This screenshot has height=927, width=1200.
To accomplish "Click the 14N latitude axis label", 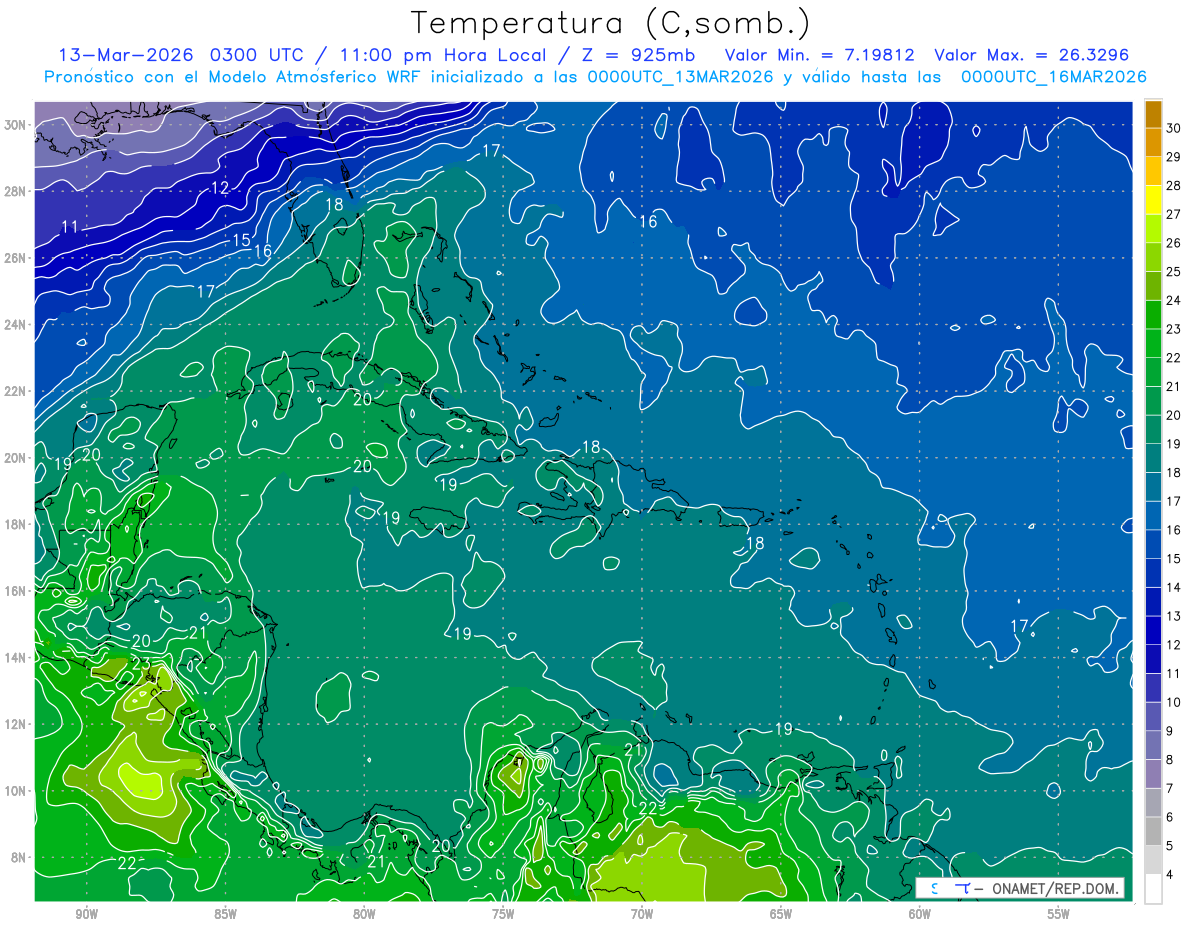I will (15, 658).
